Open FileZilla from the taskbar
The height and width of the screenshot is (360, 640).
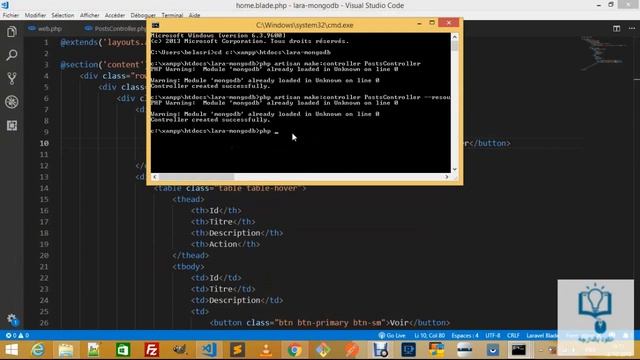pyautogui.click(x=151, y=350)
